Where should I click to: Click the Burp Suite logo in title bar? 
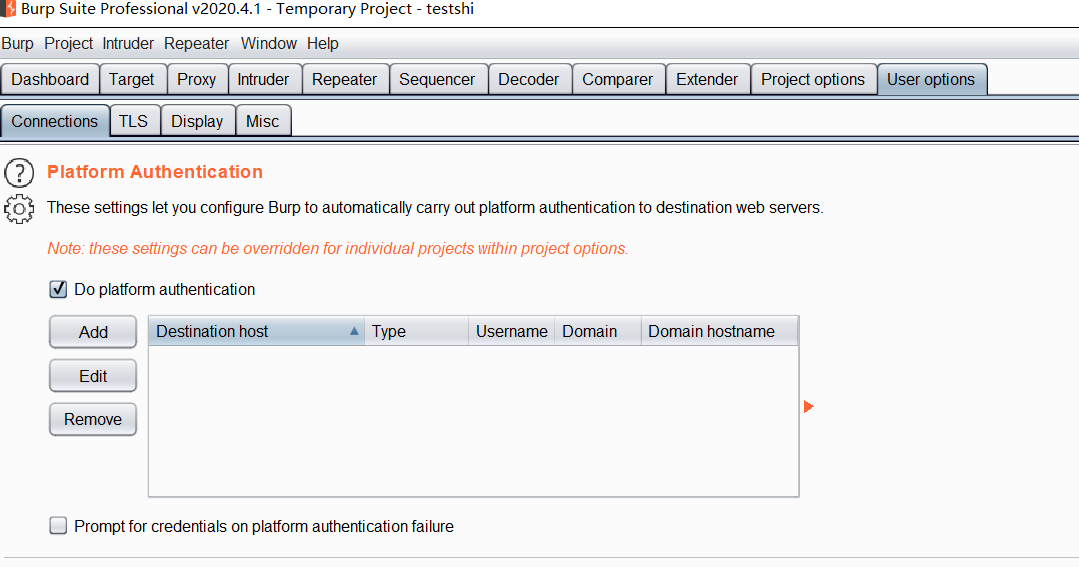point(8,9)
